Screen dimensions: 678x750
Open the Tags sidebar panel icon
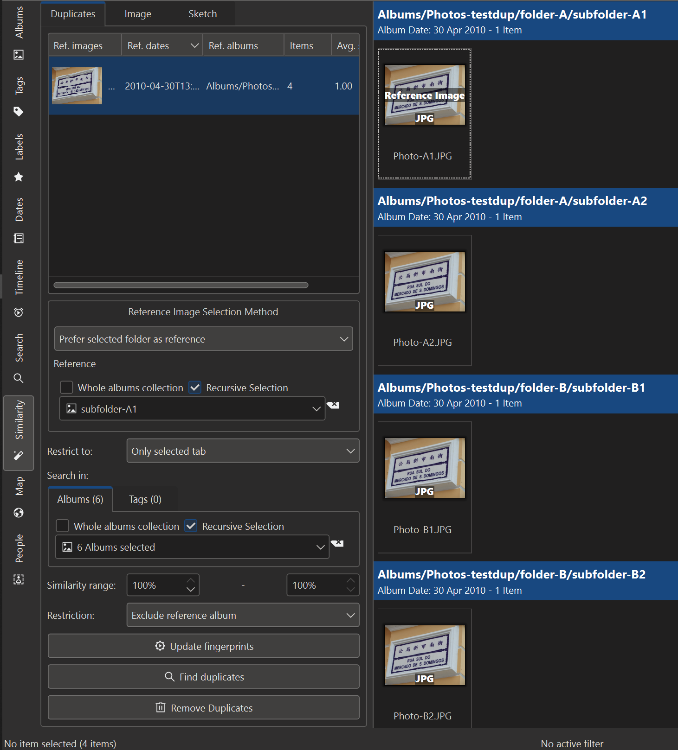coord(18,111)
